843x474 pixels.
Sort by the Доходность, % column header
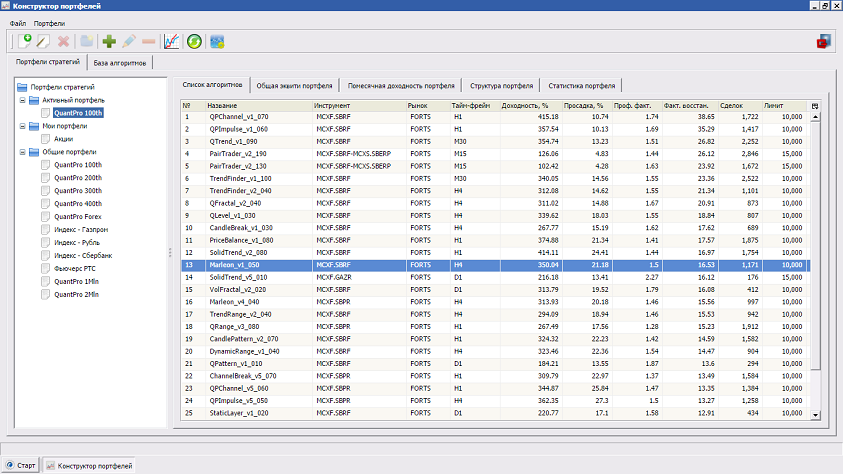[x=525, y=105]
